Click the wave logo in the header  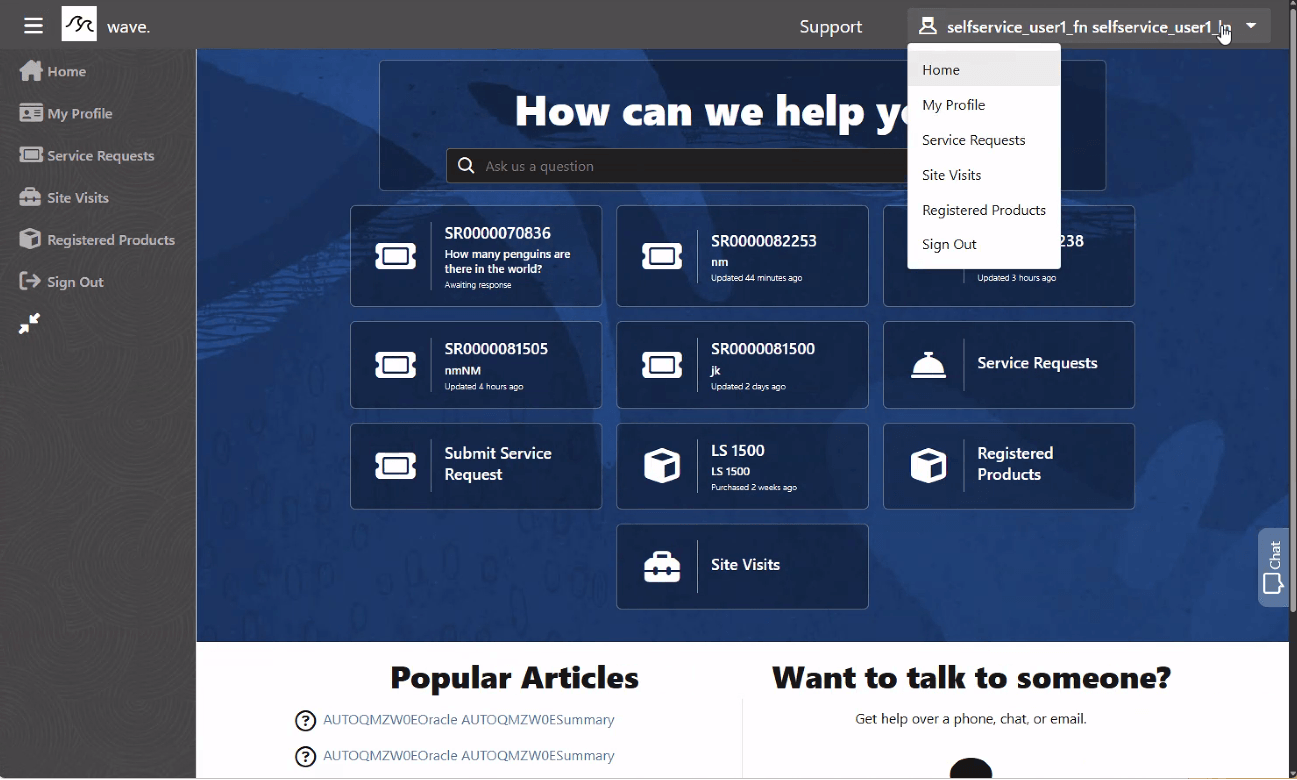click(78, 24)
